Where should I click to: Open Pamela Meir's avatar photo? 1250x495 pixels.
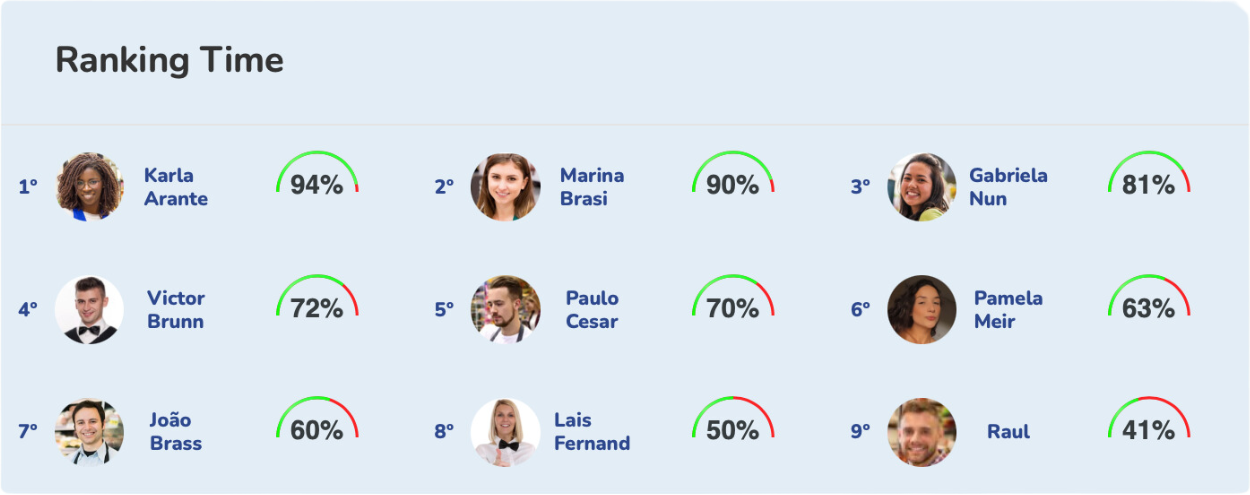click(x=921, y=310)
